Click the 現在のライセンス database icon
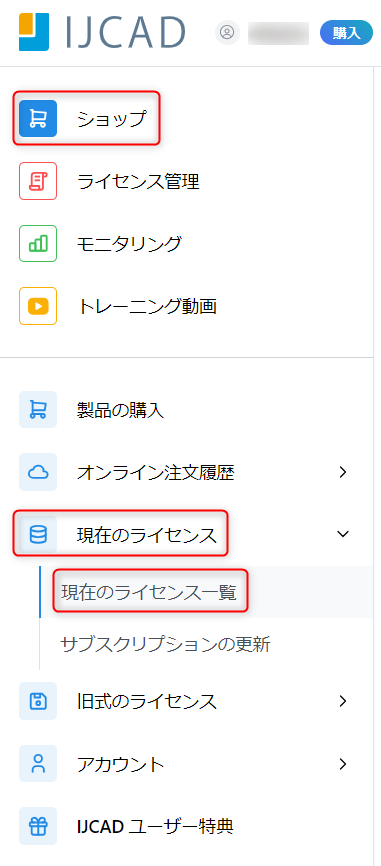The height and width of the screenshot is (866, 381). (x=38, y=534)
